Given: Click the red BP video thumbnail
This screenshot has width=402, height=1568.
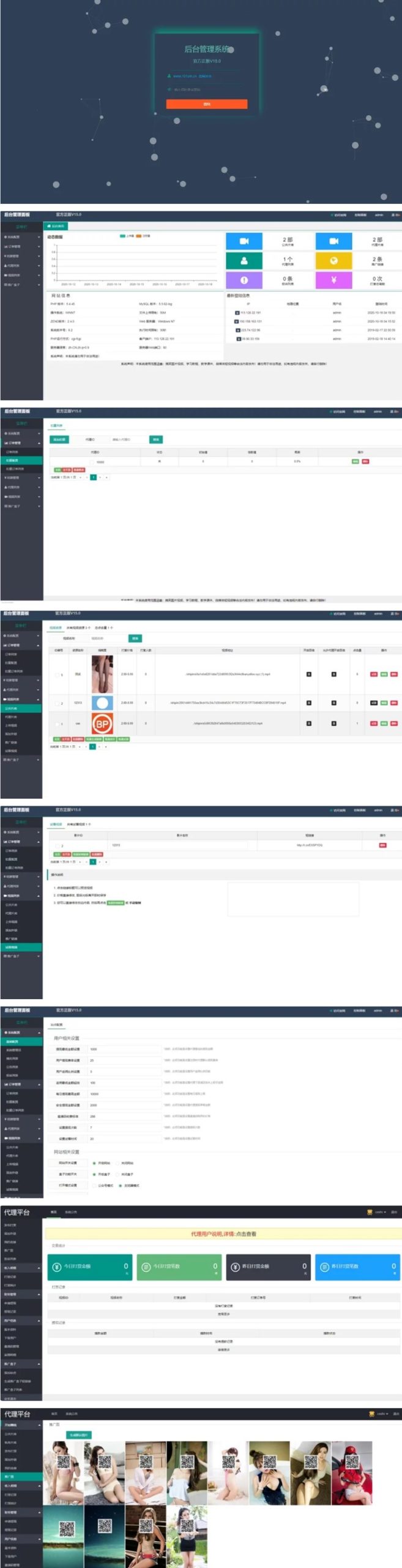Looking at the screenshot, I should click(x=102, y=723).
